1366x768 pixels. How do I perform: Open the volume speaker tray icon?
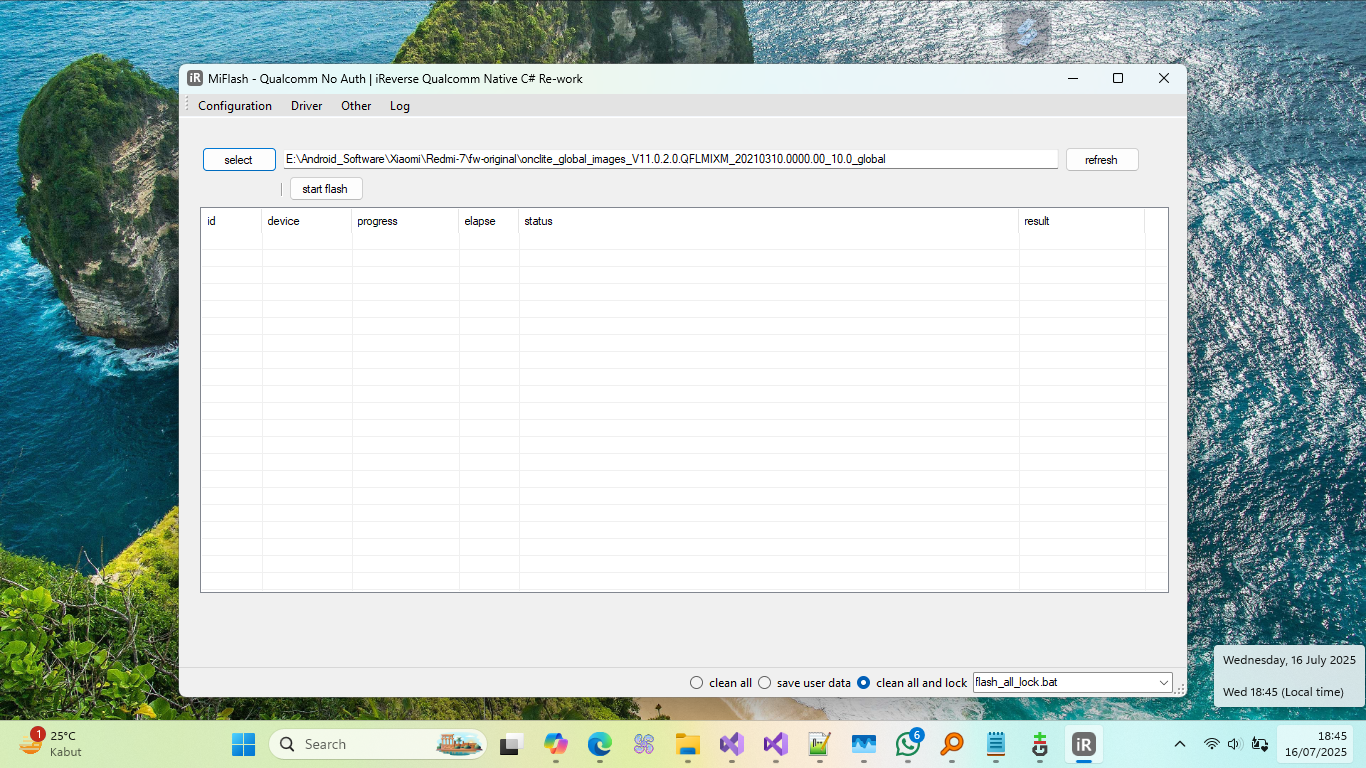click(1234, 744)
